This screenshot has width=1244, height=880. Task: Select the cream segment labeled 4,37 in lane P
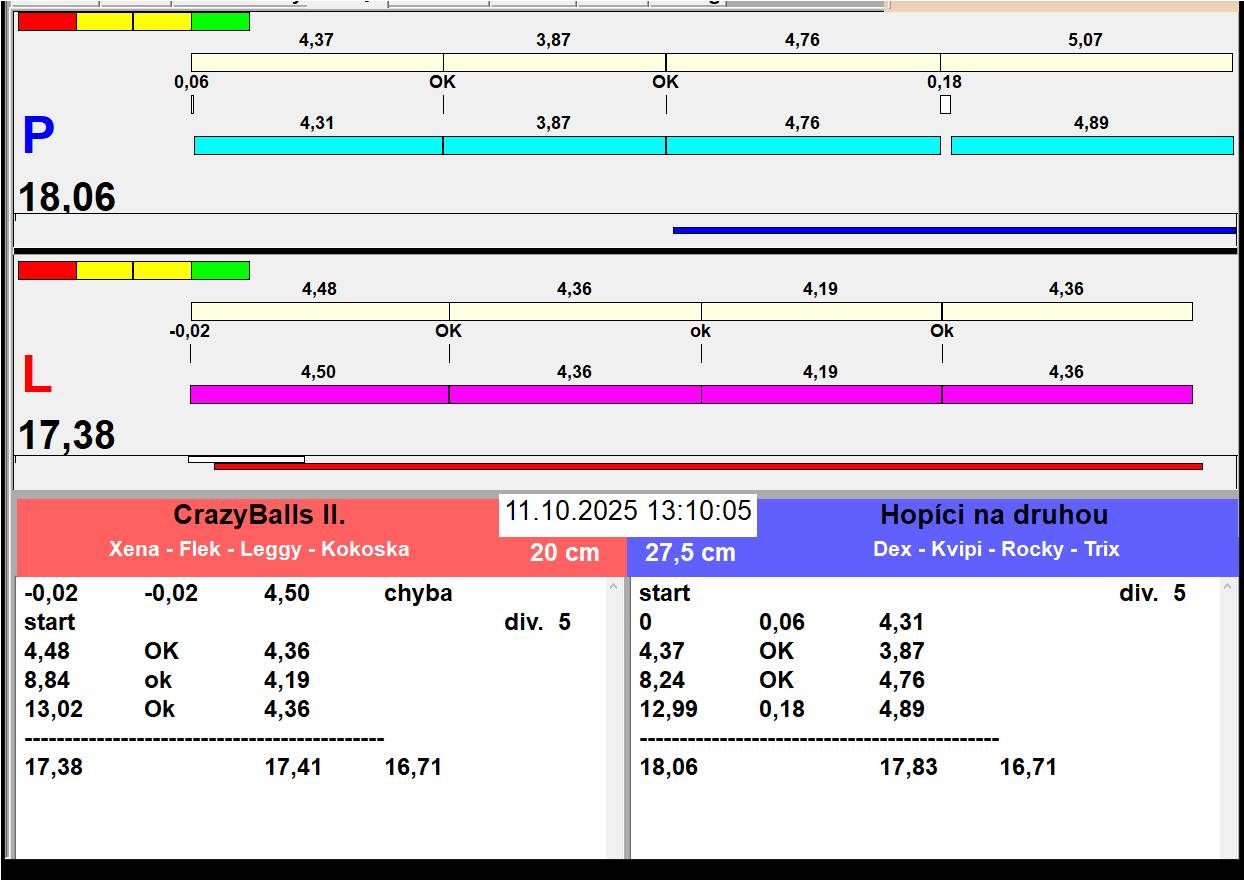(x=317, y=62)
